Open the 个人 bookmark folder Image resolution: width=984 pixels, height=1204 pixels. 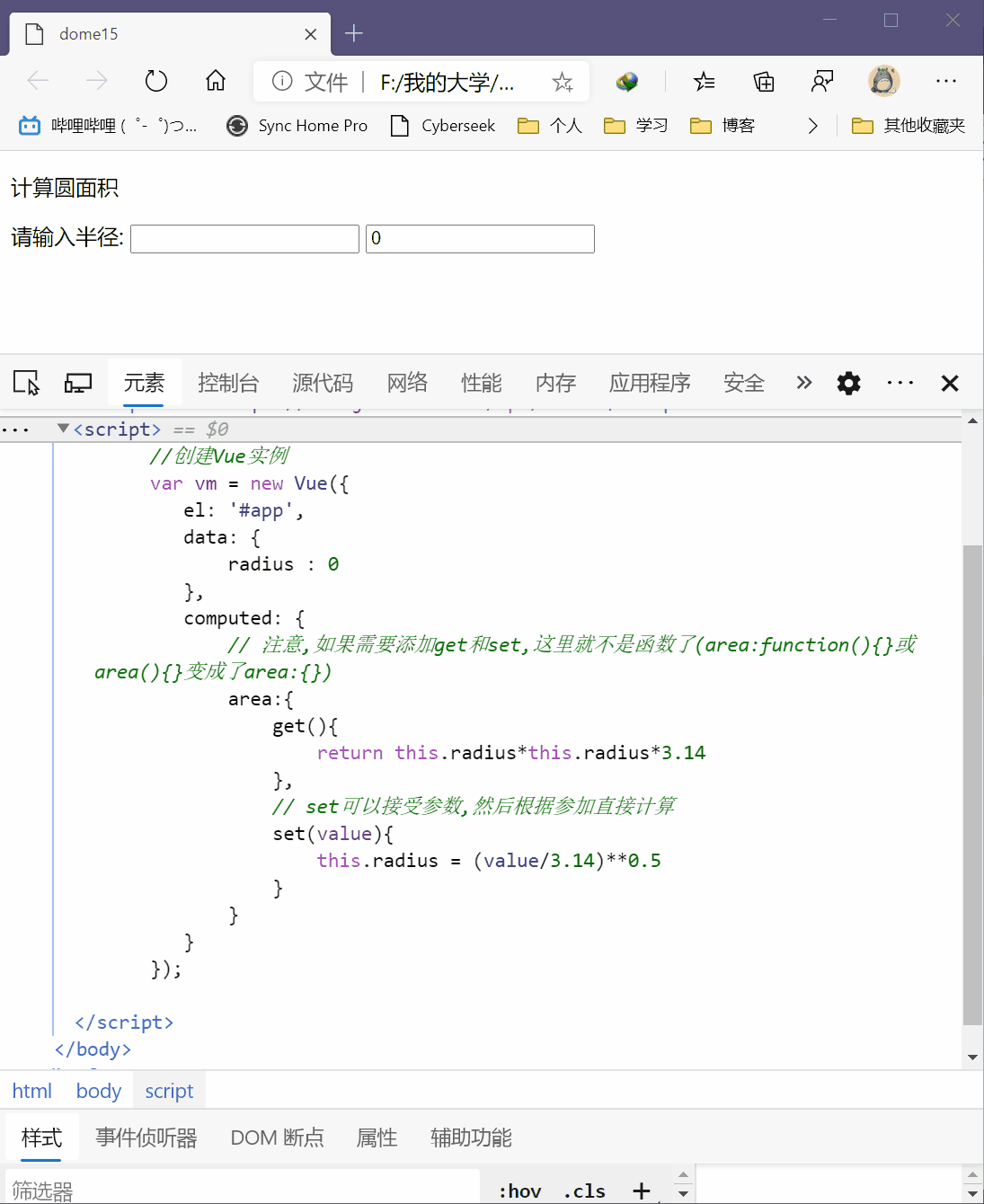tap(550, 126)
